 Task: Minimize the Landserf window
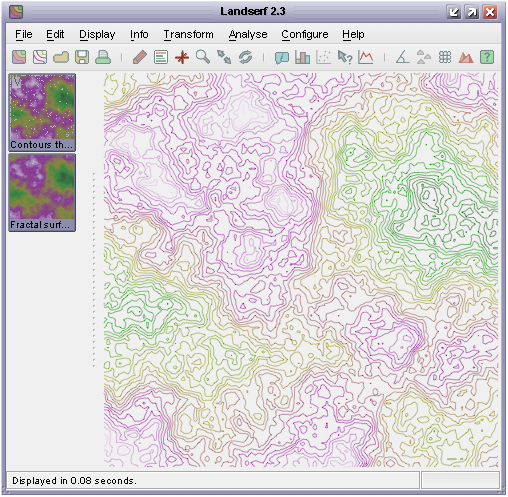pyautogui.click(x=453, y=12)
